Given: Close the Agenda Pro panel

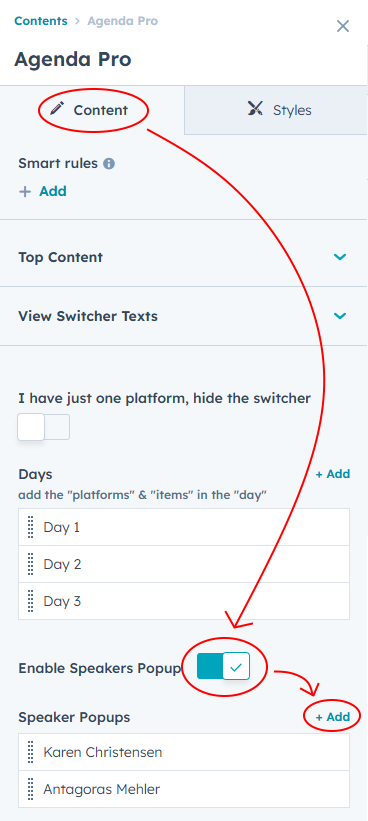Looking at the screenshot, I should pyautogui.click(x=343, y=26).
